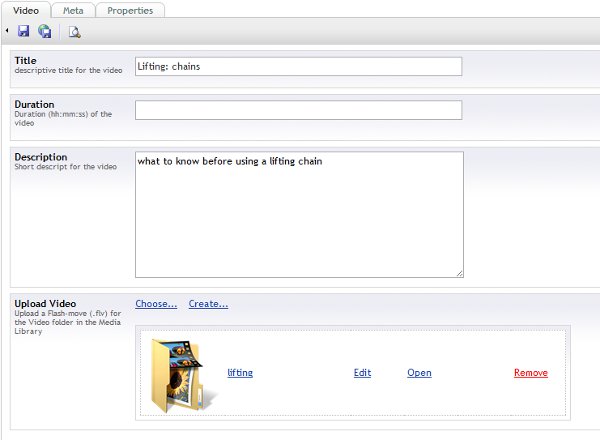Click the small toolbar collapse arrow
Screen dimensions: 600x440
[7, 30]
